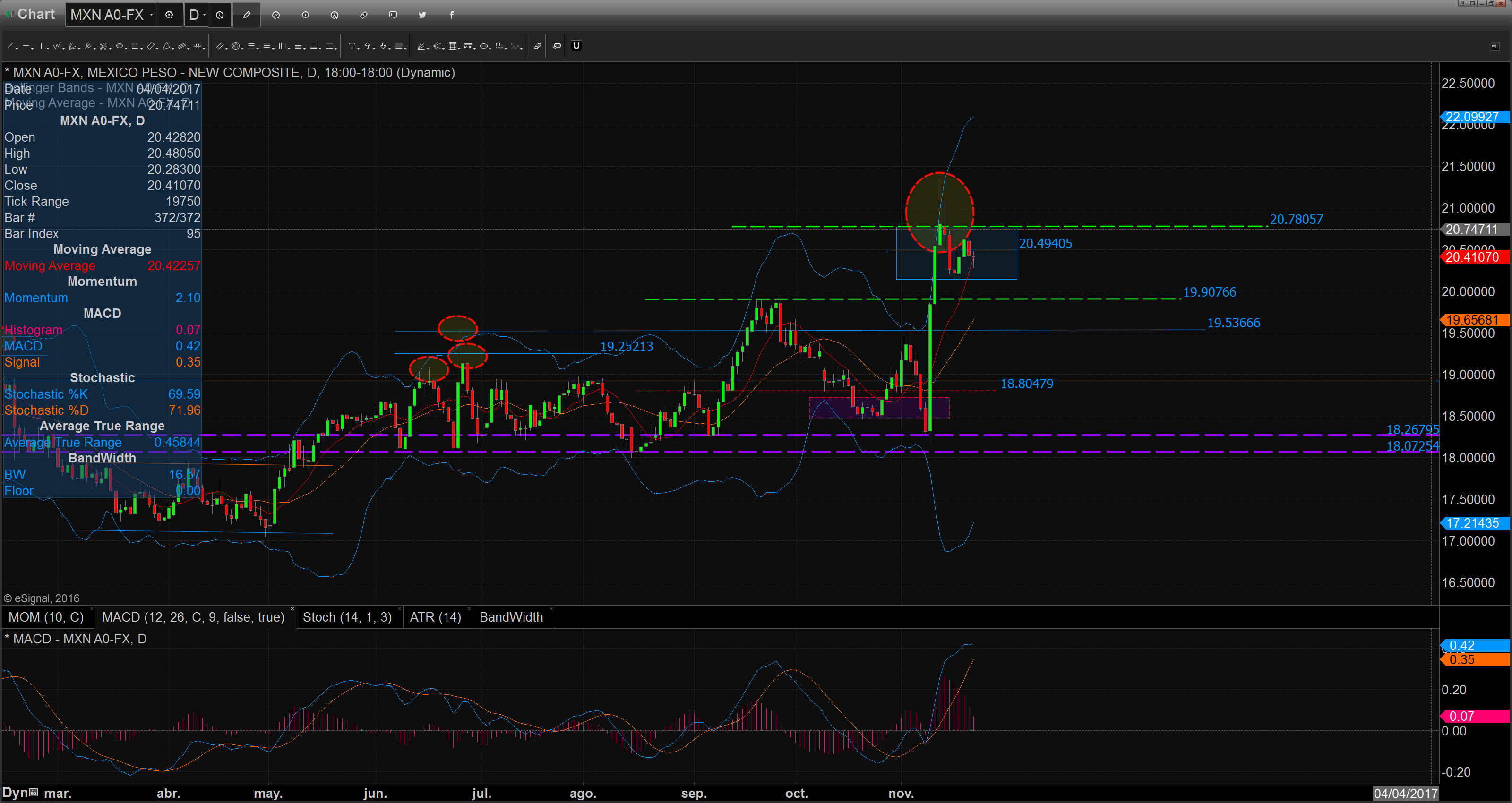1512x803 pixels.
Task: Select the vertical line drawing tool
Action: (42, 46)
